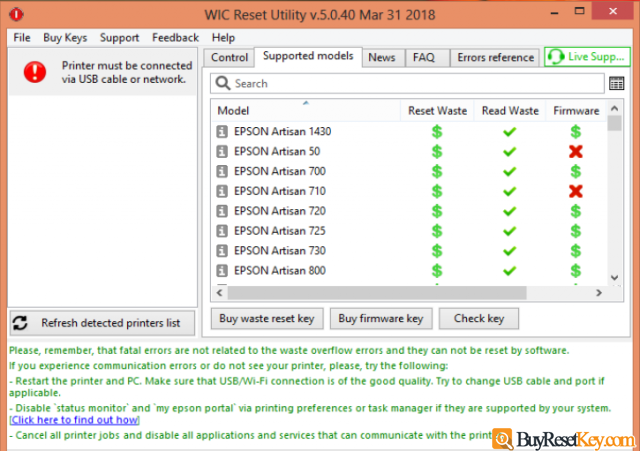Click Firmware dollar icon for Artisan 1430
Image resolution: width=640 pixels, height=451 pixels.
coord(576,131)
